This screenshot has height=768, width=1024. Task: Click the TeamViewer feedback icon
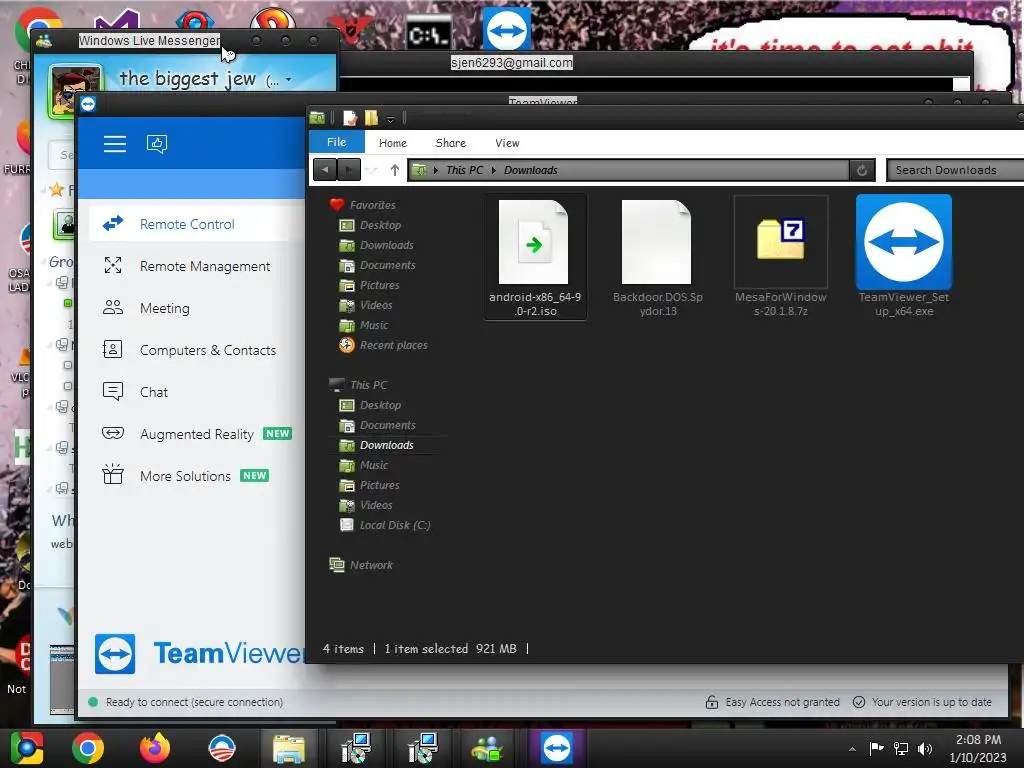coord(157,144)
